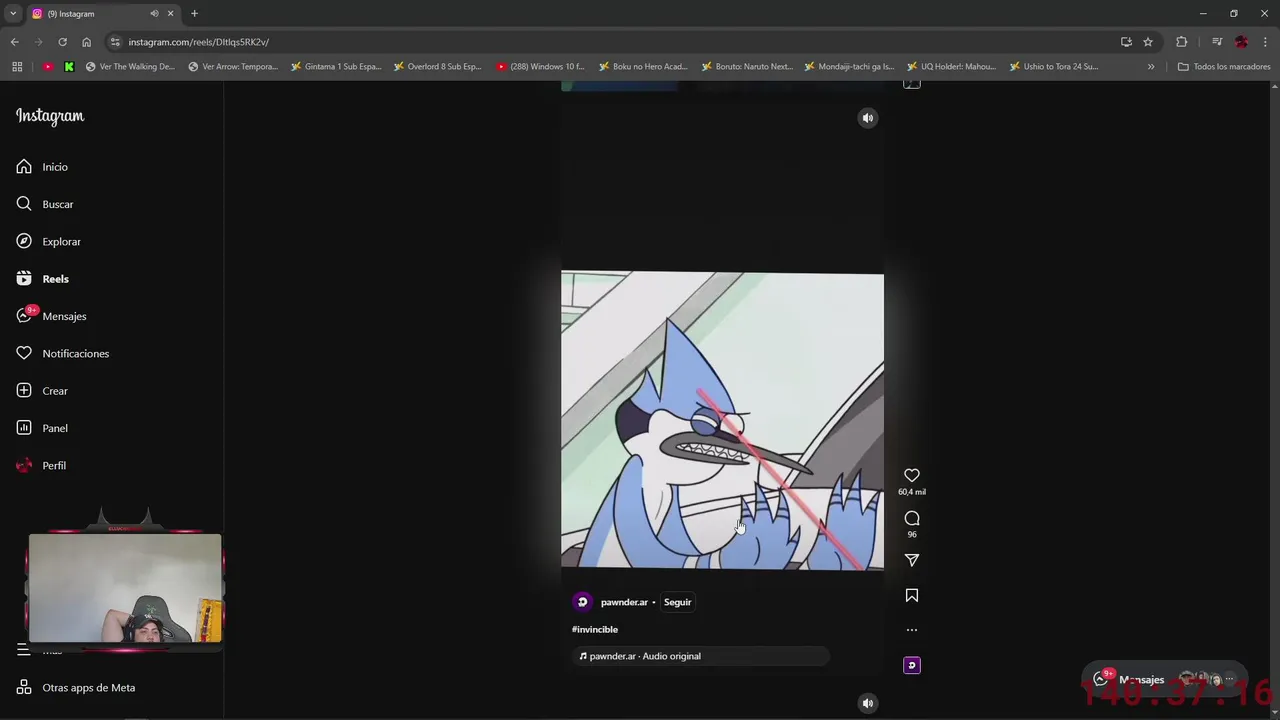Select the (9) Instagram browser tab

click(x=90, y=14)
